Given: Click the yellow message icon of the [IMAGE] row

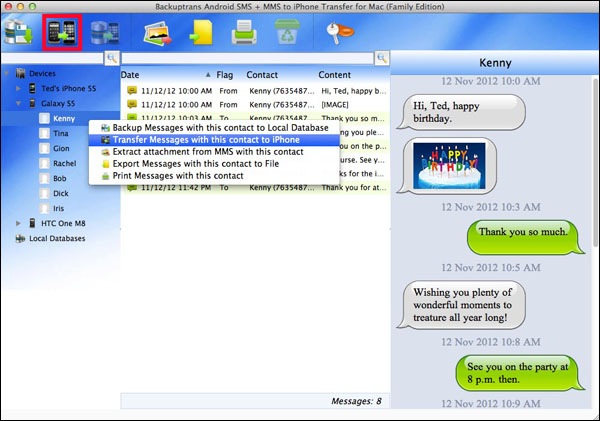Looking at the screenshot, I should pyautogui.click(x=132, y=104).
